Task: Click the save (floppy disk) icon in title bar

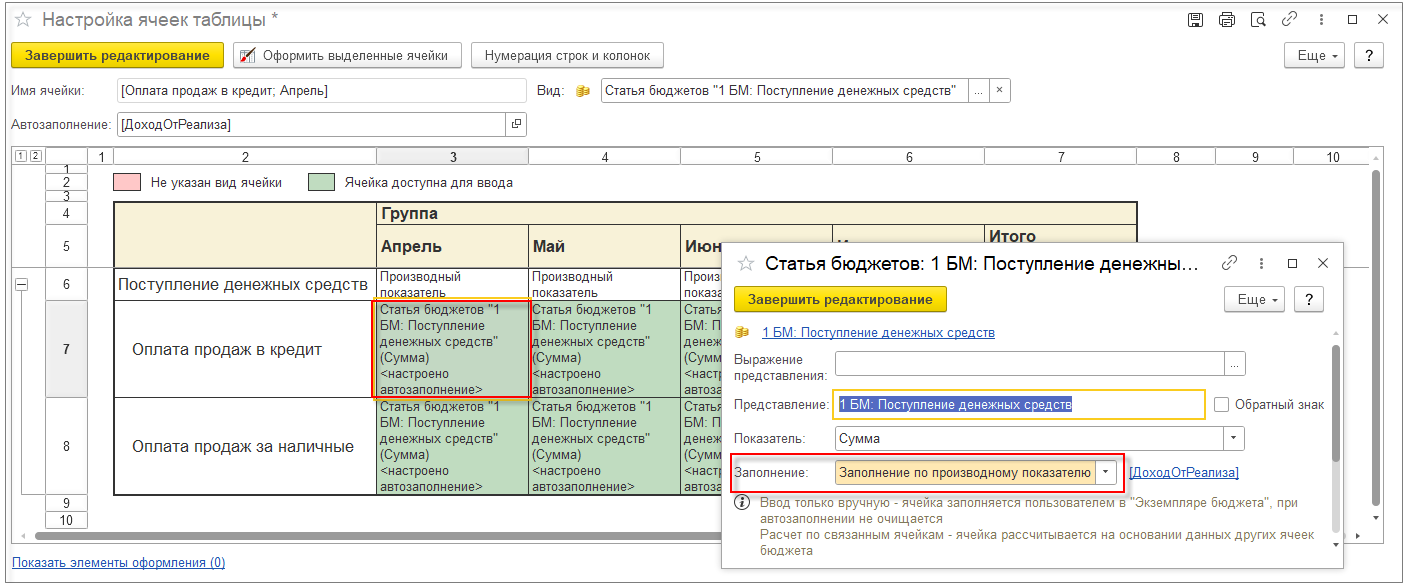Action: 1194,19
